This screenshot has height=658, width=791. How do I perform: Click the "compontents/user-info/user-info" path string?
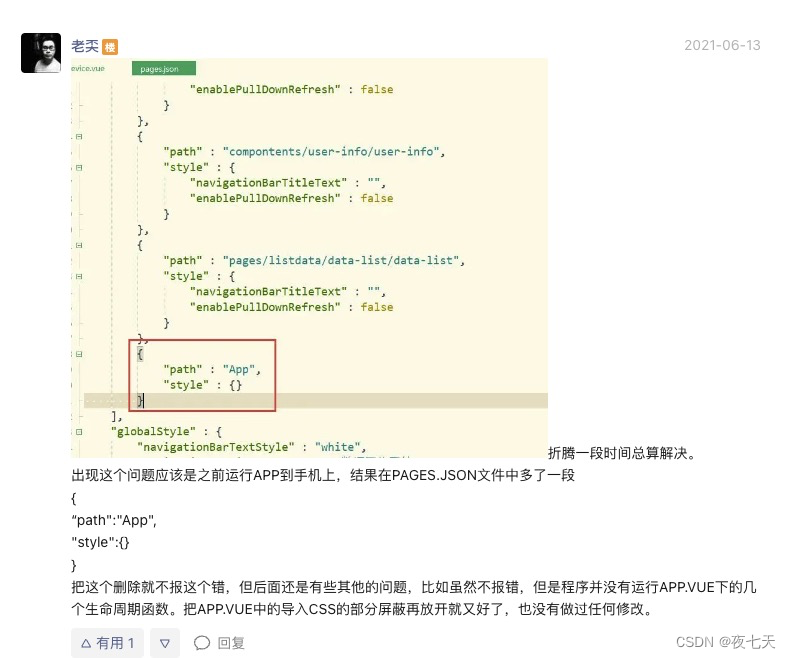click(x=331, y=152)
